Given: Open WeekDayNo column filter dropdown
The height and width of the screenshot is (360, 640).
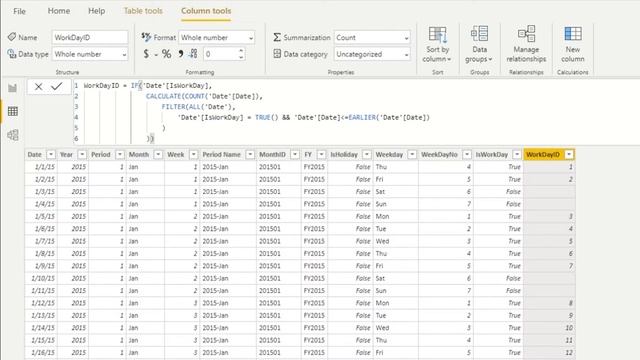Looking at the screenshot, I should [x=467, y=154].
